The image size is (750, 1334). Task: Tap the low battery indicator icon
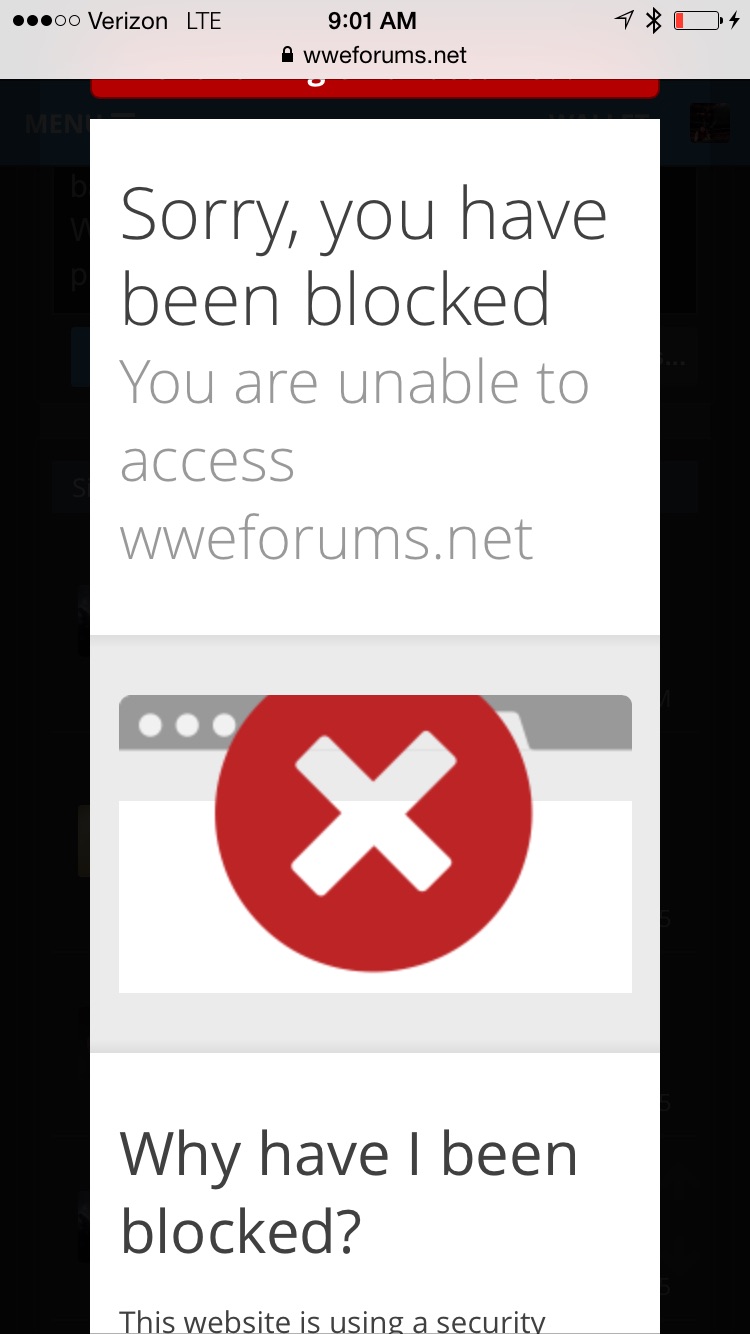[699, 20]
